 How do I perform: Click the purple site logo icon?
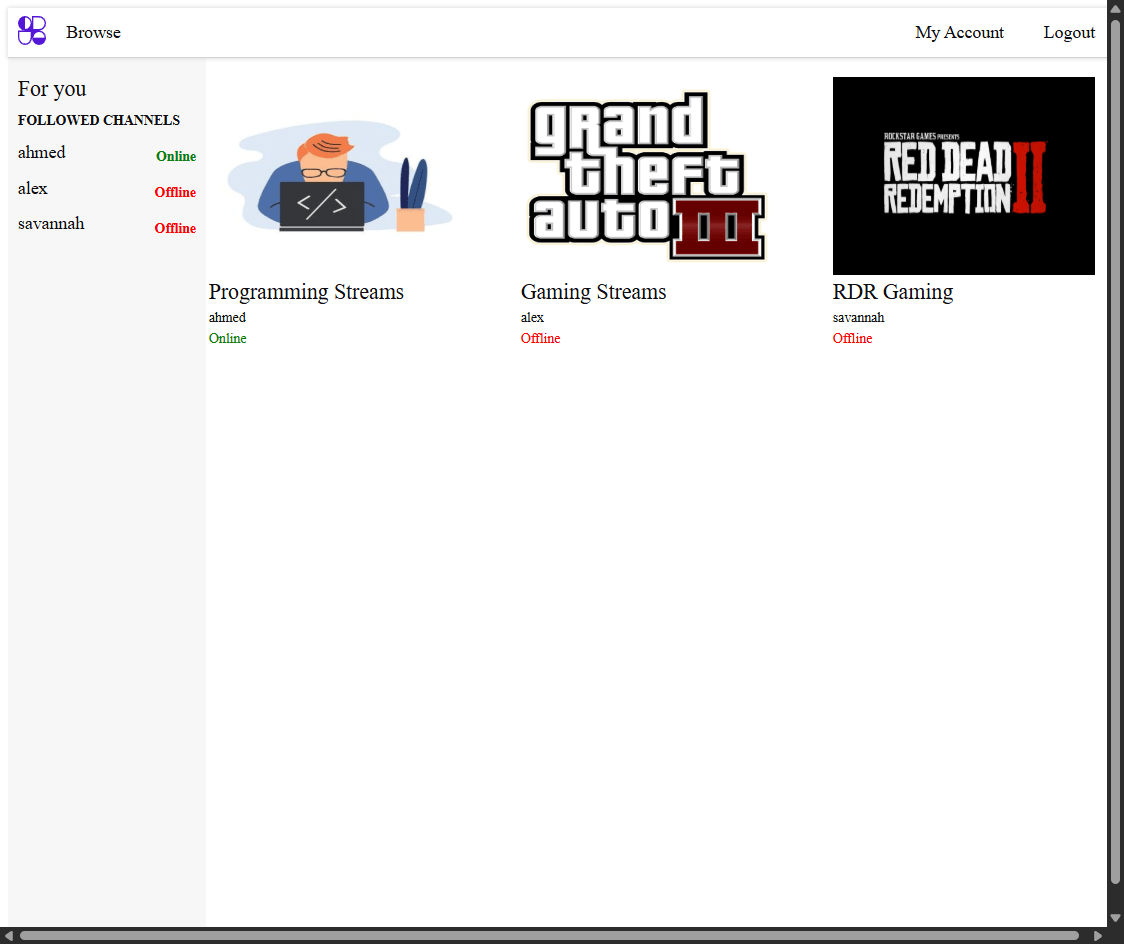pos(32,31)
